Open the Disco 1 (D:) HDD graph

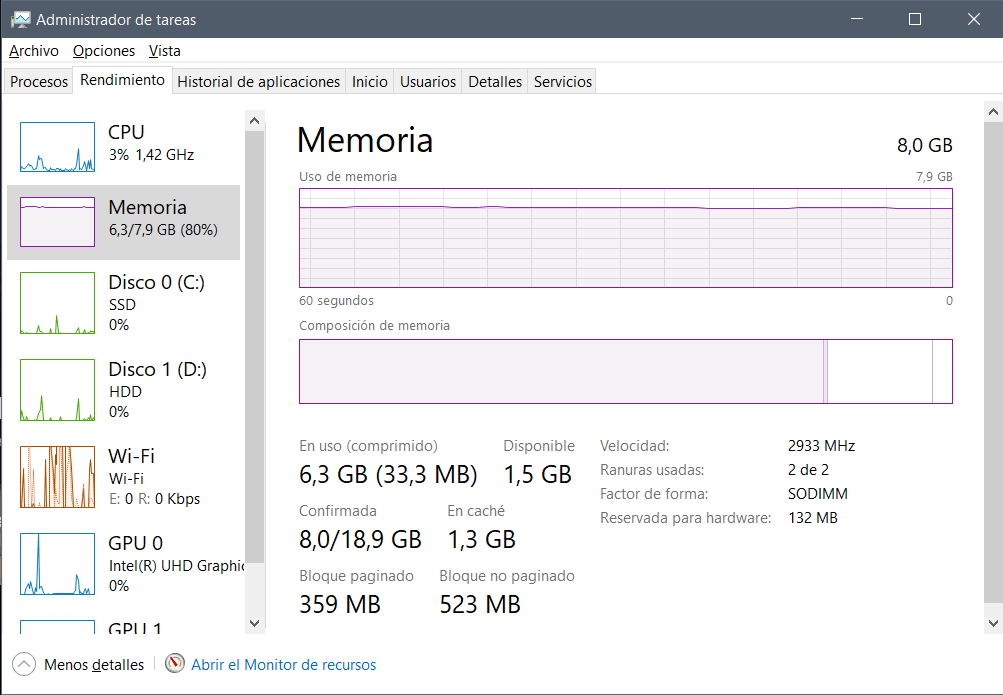[x=58, y=390]
